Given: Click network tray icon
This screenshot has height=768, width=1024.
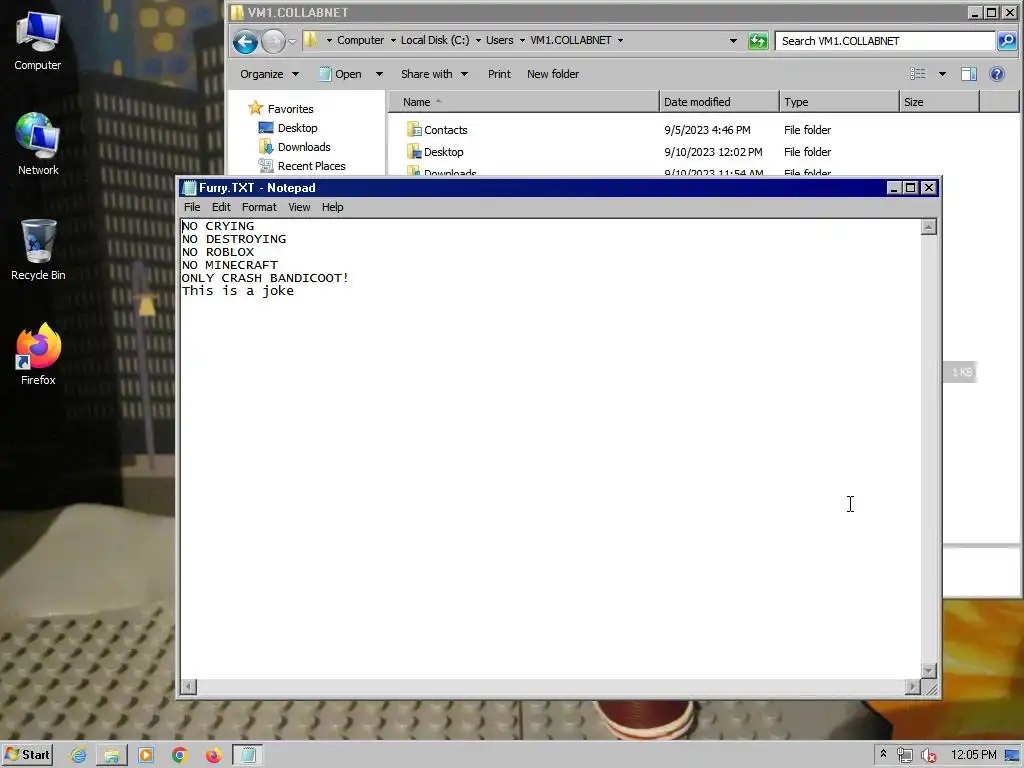Looking at the screenshot, I should coord(904,756).
